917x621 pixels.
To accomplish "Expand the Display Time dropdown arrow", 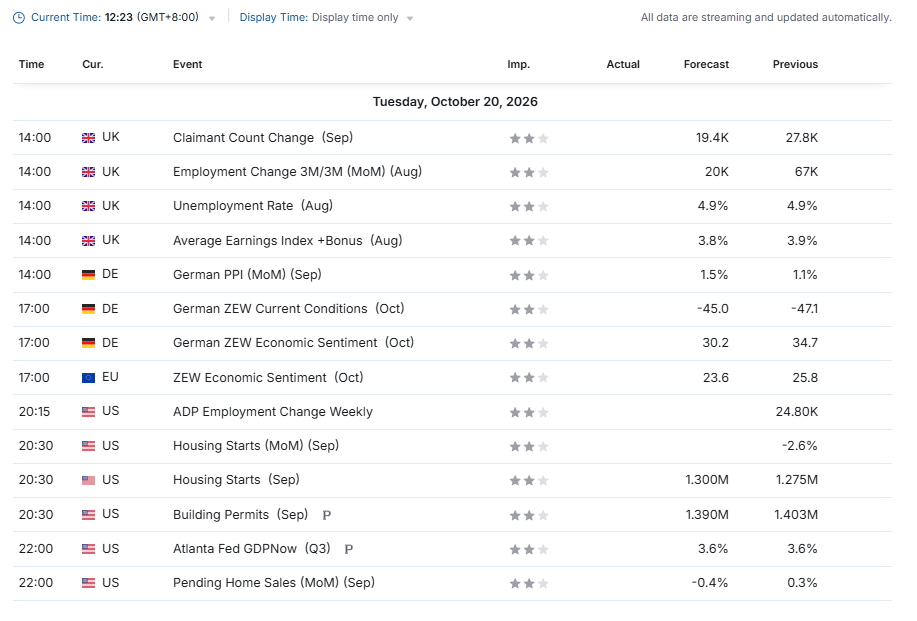I will 410,19.
